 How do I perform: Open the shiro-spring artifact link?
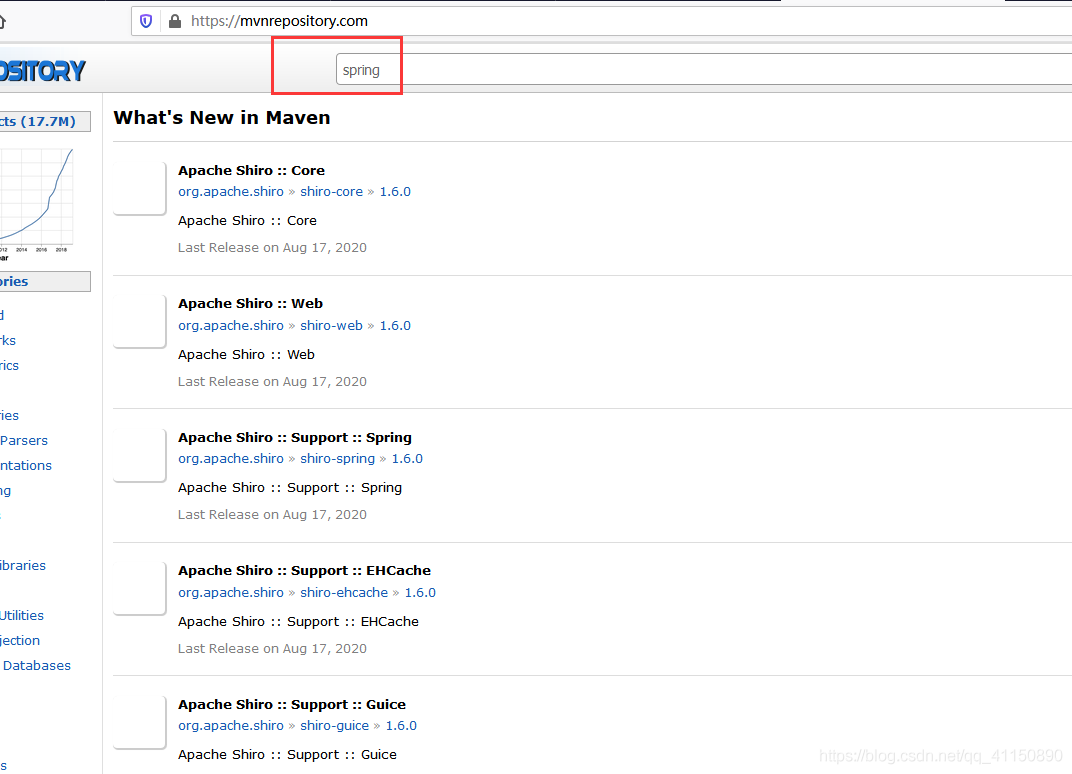coord(337,459)
